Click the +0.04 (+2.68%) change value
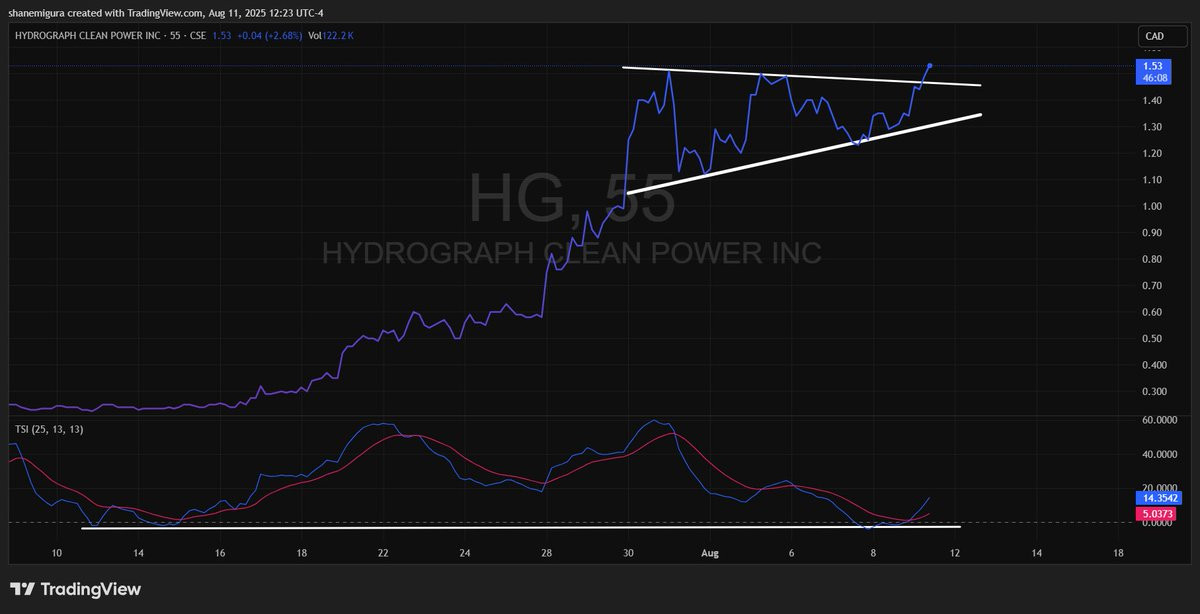Screen dimensions: 1200x614 click(x=269, y=36)
